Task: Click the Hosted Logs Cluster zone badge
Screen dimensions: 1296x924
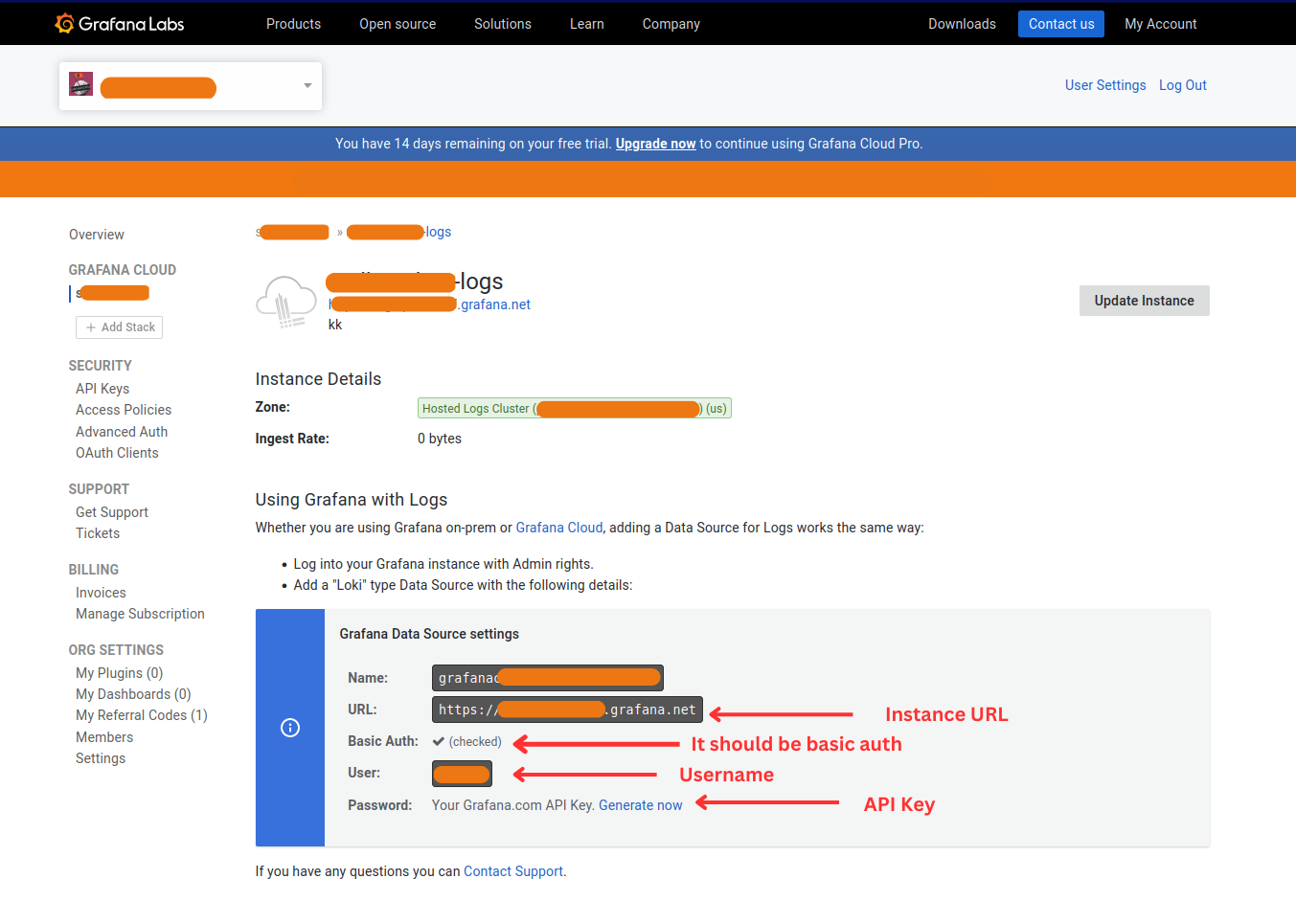Action: (x=574, y=408)
